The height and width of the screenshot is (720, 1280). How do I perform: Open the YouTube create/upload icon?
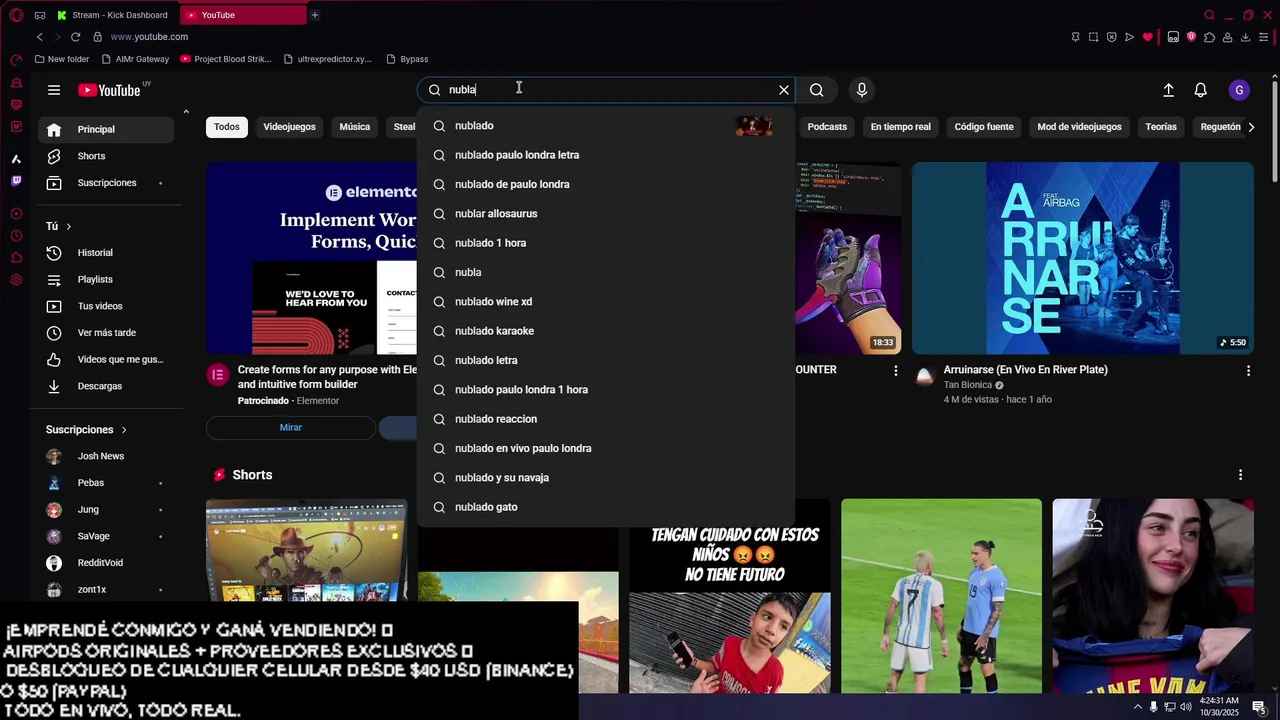click(x=1168, y=90)
